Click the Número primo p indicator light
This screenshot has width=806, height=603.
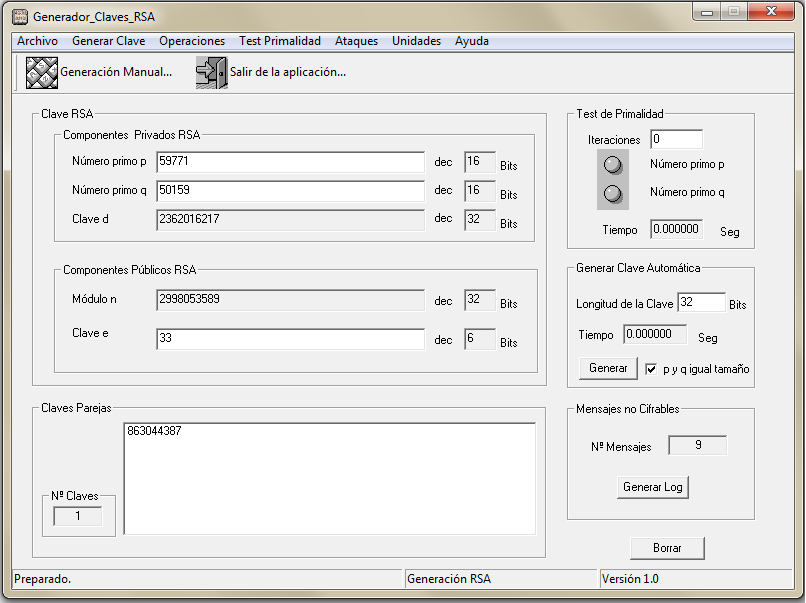613,165
